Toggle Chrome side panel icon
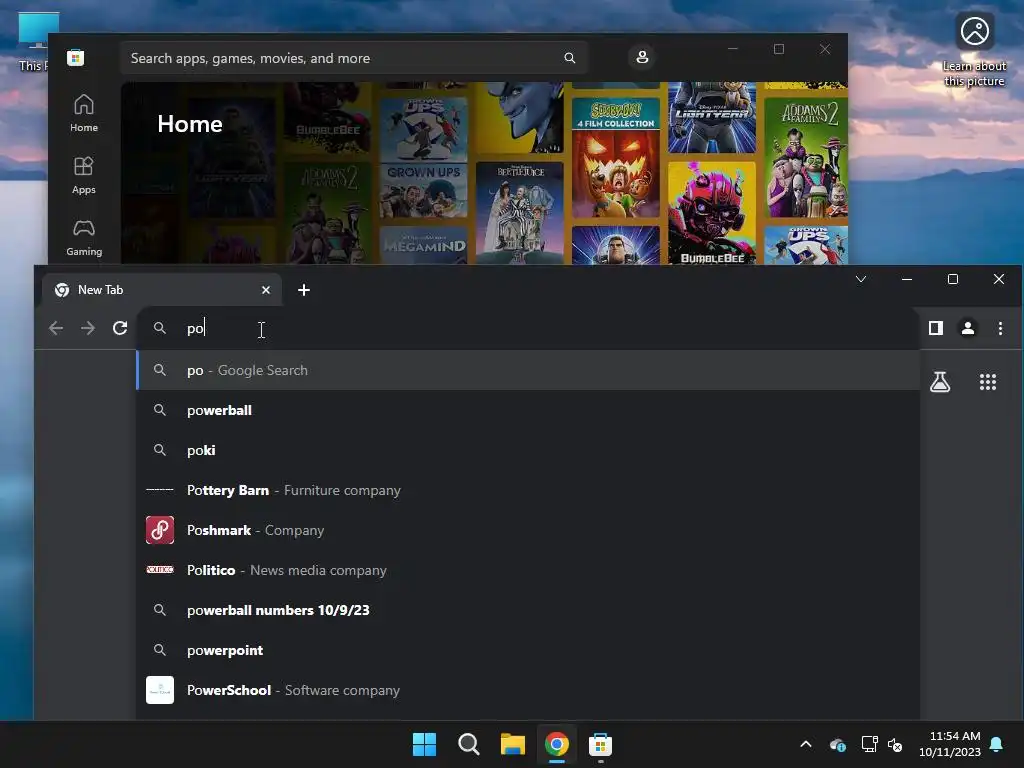The width and height of the screenshot is (1024, 768). click(x=936, y=328)
